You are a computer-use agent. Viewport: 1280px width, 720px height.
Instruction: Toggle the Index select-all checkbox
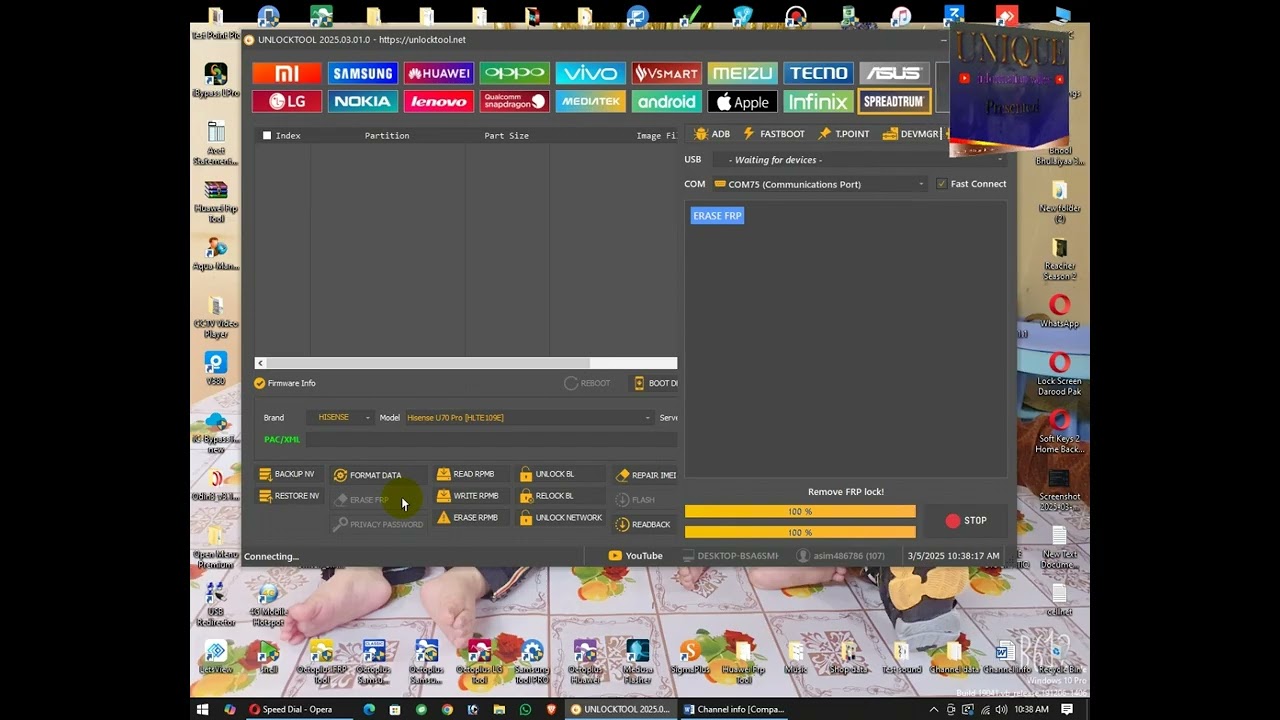pyautogui.click(x=267, y=135)
